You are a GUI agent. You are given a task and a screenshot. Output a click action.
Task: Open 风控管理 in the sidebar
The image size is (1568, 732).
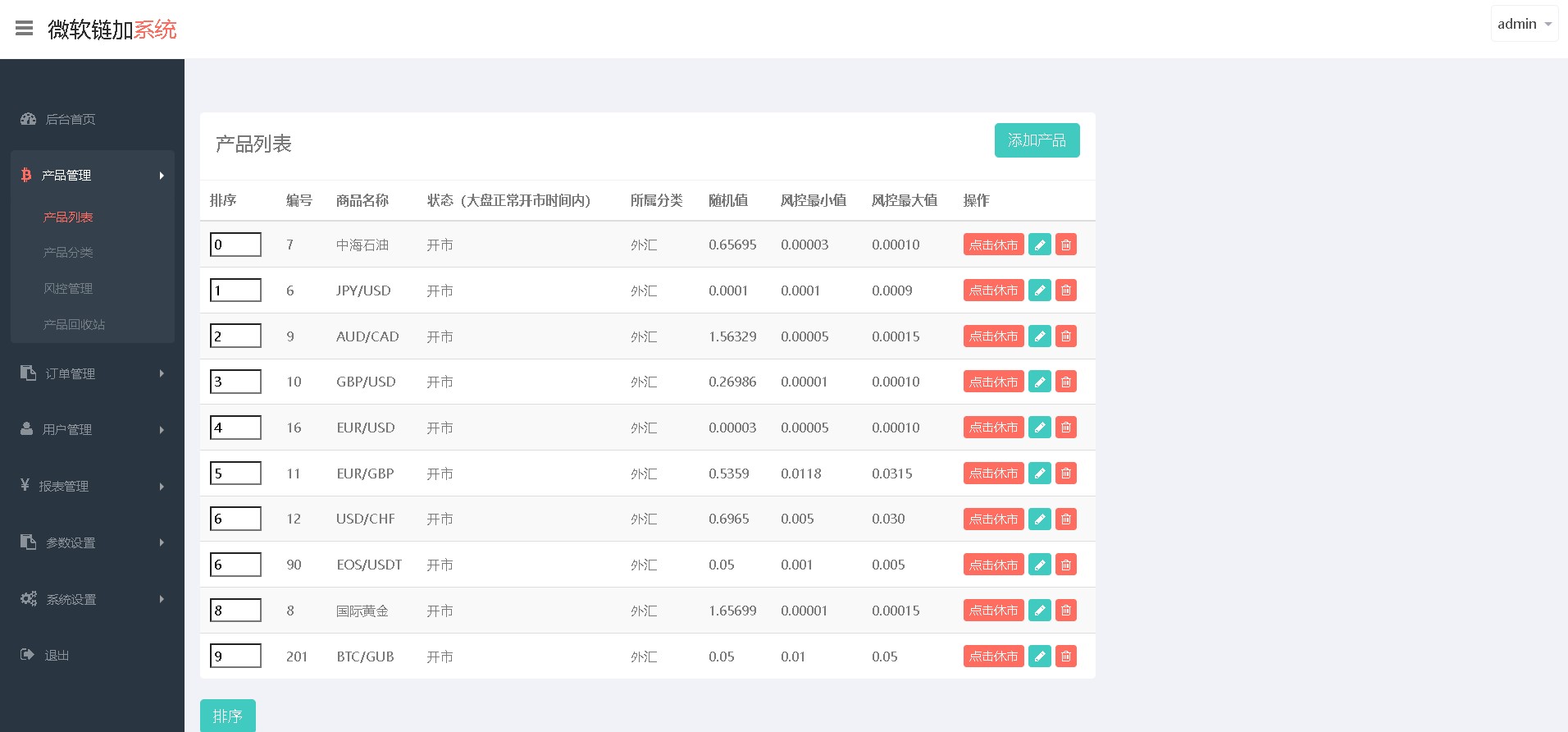point(68,288)
